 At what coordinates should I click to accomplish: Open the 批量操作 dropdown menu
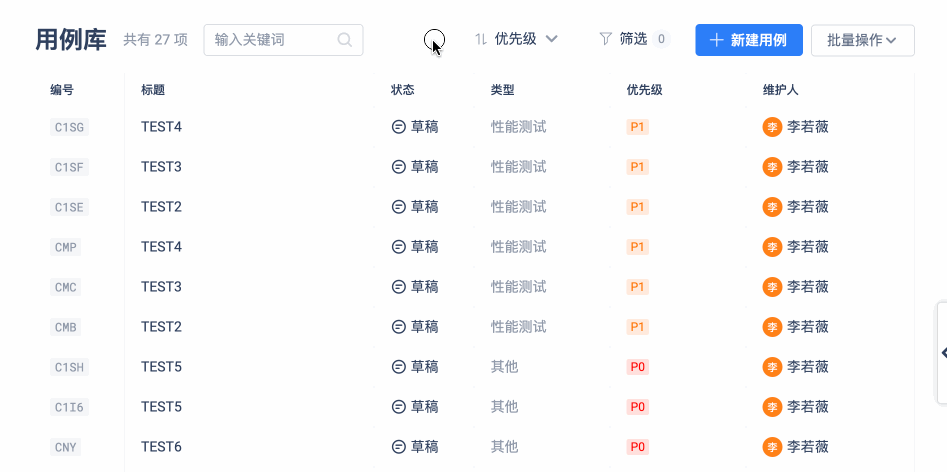[x=862, y=40]
